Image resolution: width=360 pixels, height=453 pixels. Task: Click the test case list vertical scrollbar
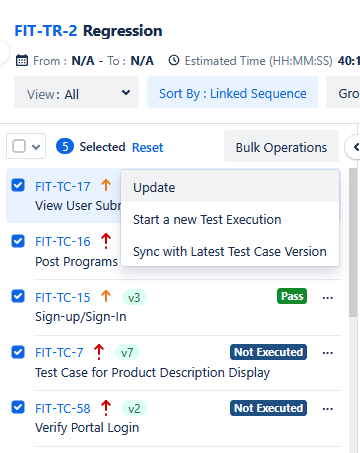pyautogui.click(x=353, y=242)
